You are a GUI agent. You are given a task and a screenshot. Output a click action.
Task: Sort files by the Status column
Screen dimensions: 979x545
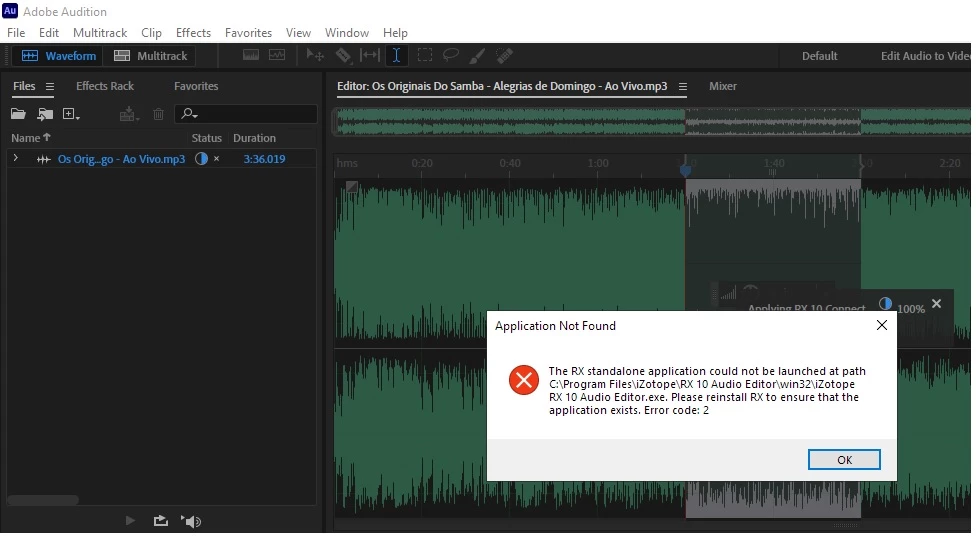[207, 138]
